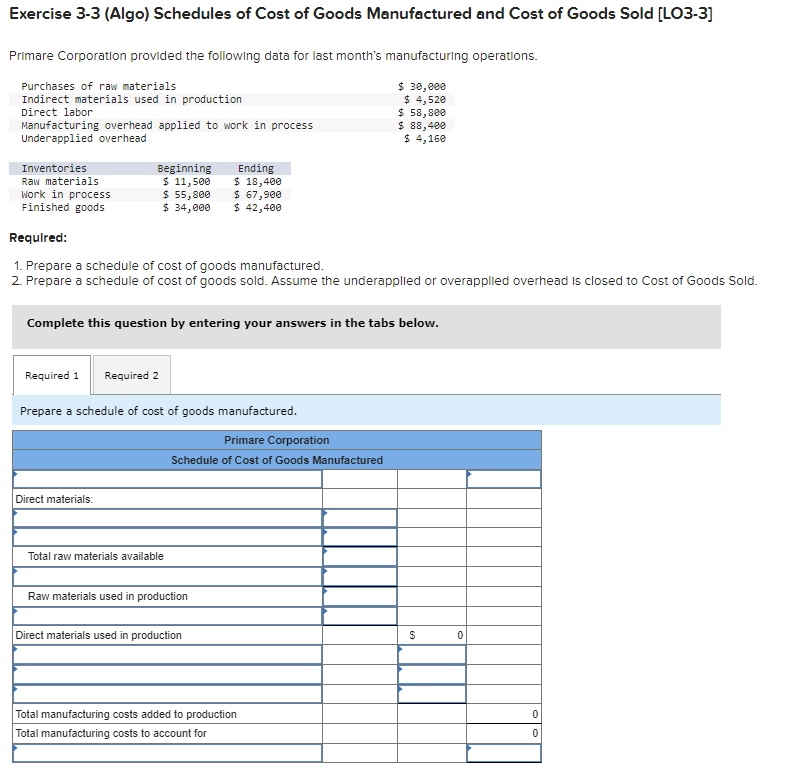The height and width of the screenshot is (777, 807).
Task: Open the second label cell under Direct materials
Action: (166, 536)
